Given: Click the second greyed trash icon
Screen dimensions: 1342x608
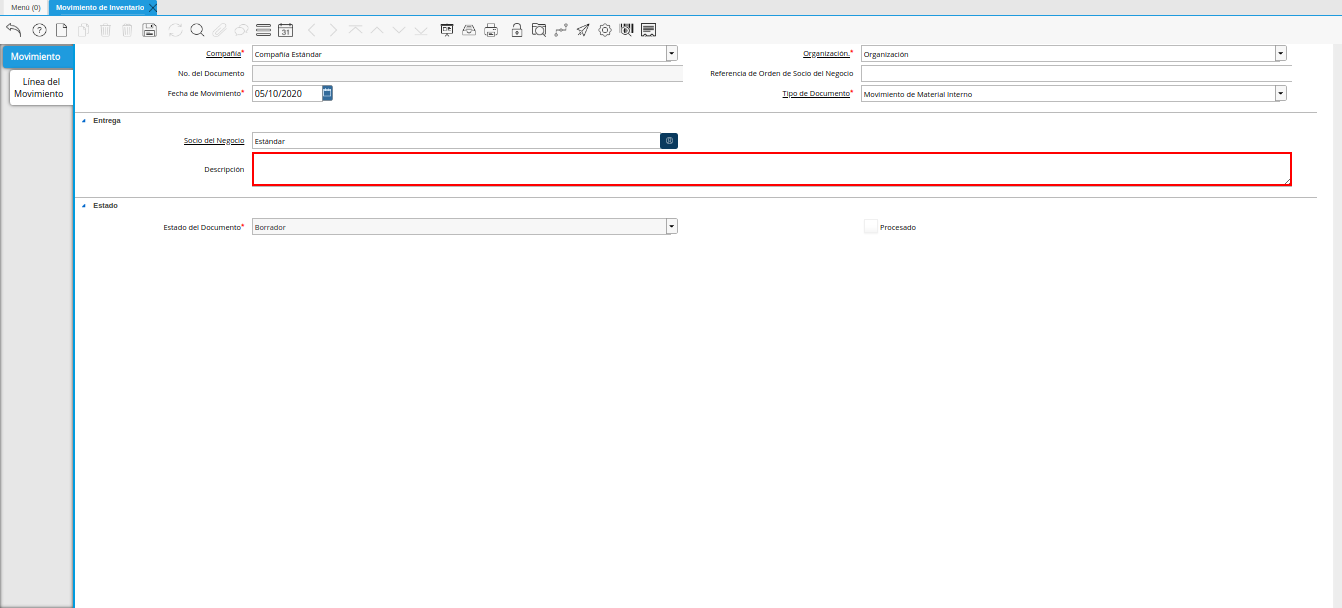Looking at the screenshot, I should pyautogui.click(x=127, y=30).
